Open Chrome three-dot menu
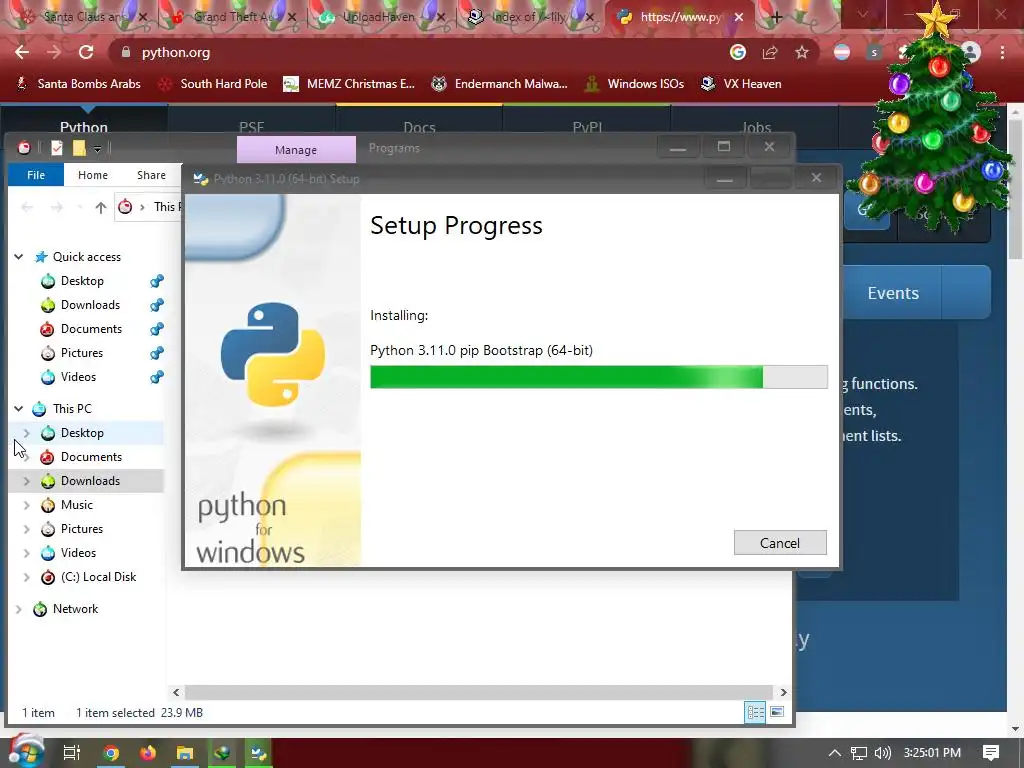This screenshot has height=768, width=1024. click(1002, 52)
